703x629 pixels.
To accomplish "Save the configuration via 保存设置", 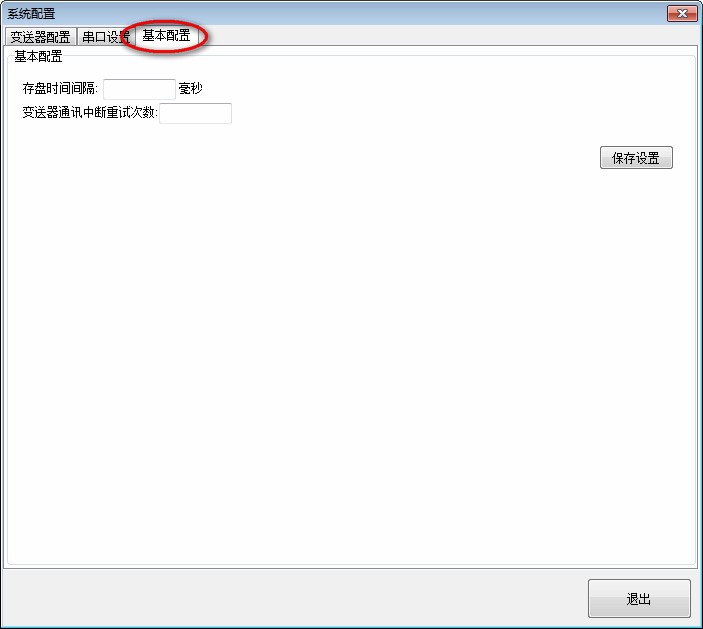I will 636,158.
